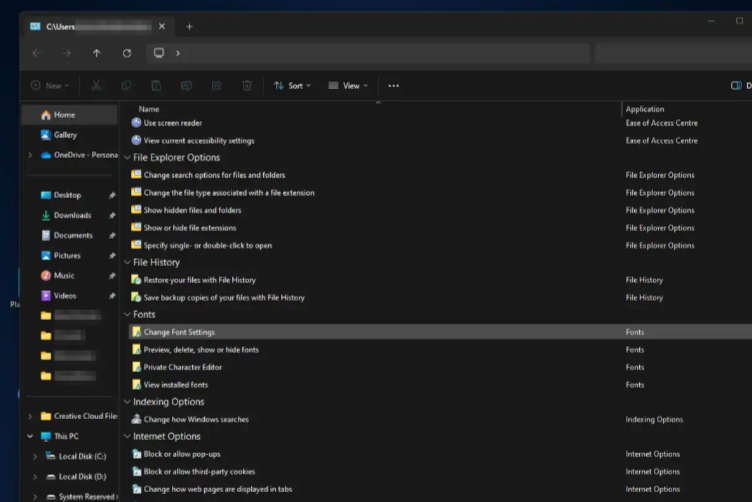
Task: Click the Share icon in toolbar
Action: point(216,86)
